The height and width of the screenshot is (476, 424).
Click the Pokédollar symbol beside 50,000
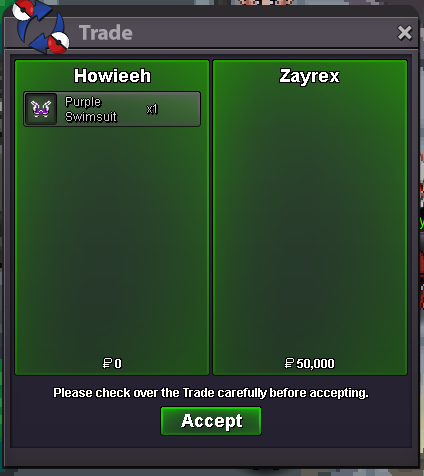click(289, 363)
